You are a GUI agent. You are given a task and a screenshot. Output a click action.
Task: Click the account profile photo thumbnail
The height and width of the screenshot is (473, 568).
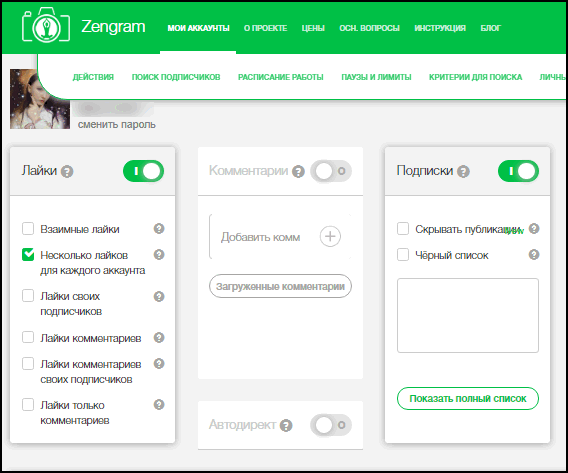40,99
